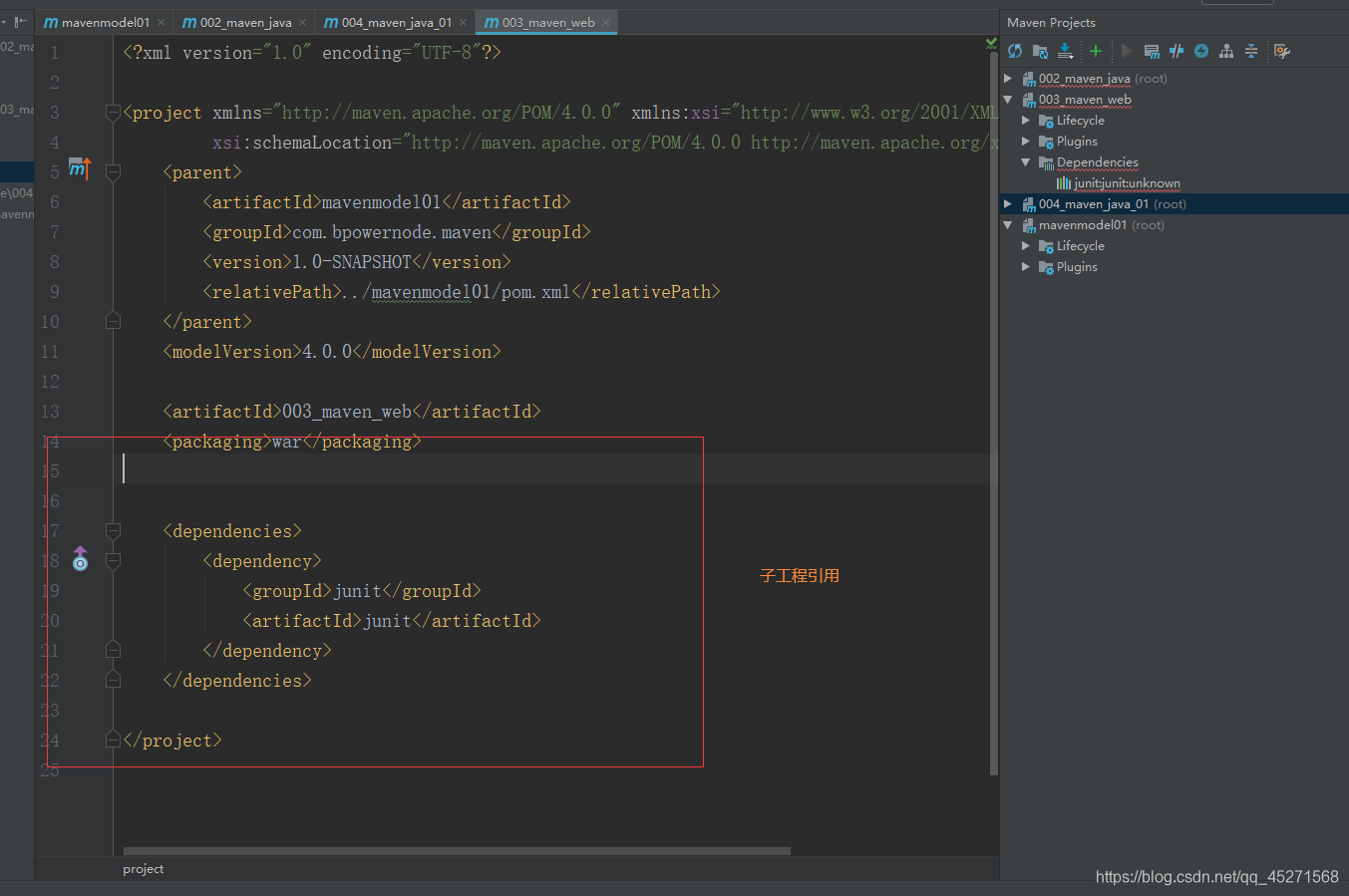Click artifactId 003_maven_web line in editor
1349x896 pixels.
352,412
